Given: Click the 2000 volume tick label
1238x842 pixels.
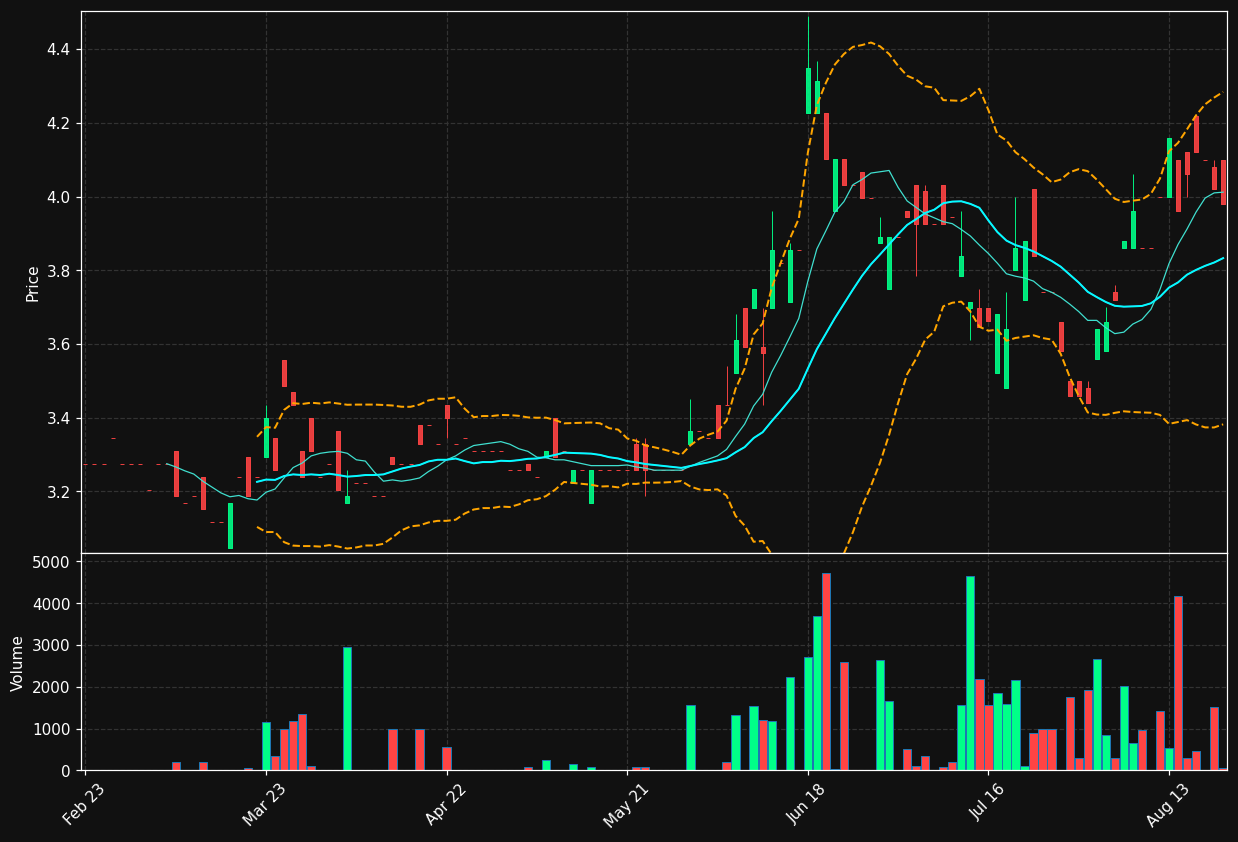Looking at the screenshot, I should (52, 688).
